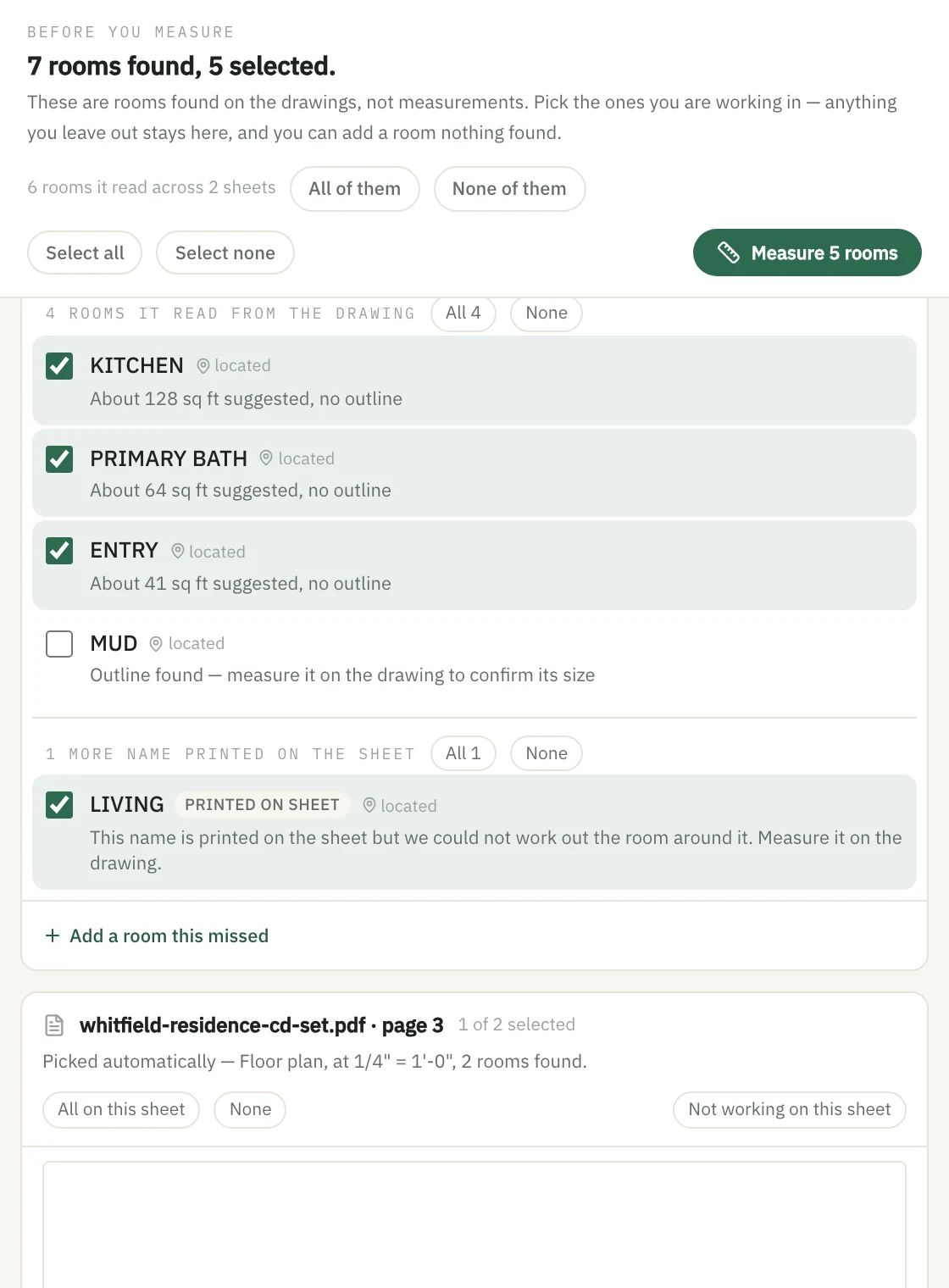Click the location pin beside LIVING

[x=369, y=806]
